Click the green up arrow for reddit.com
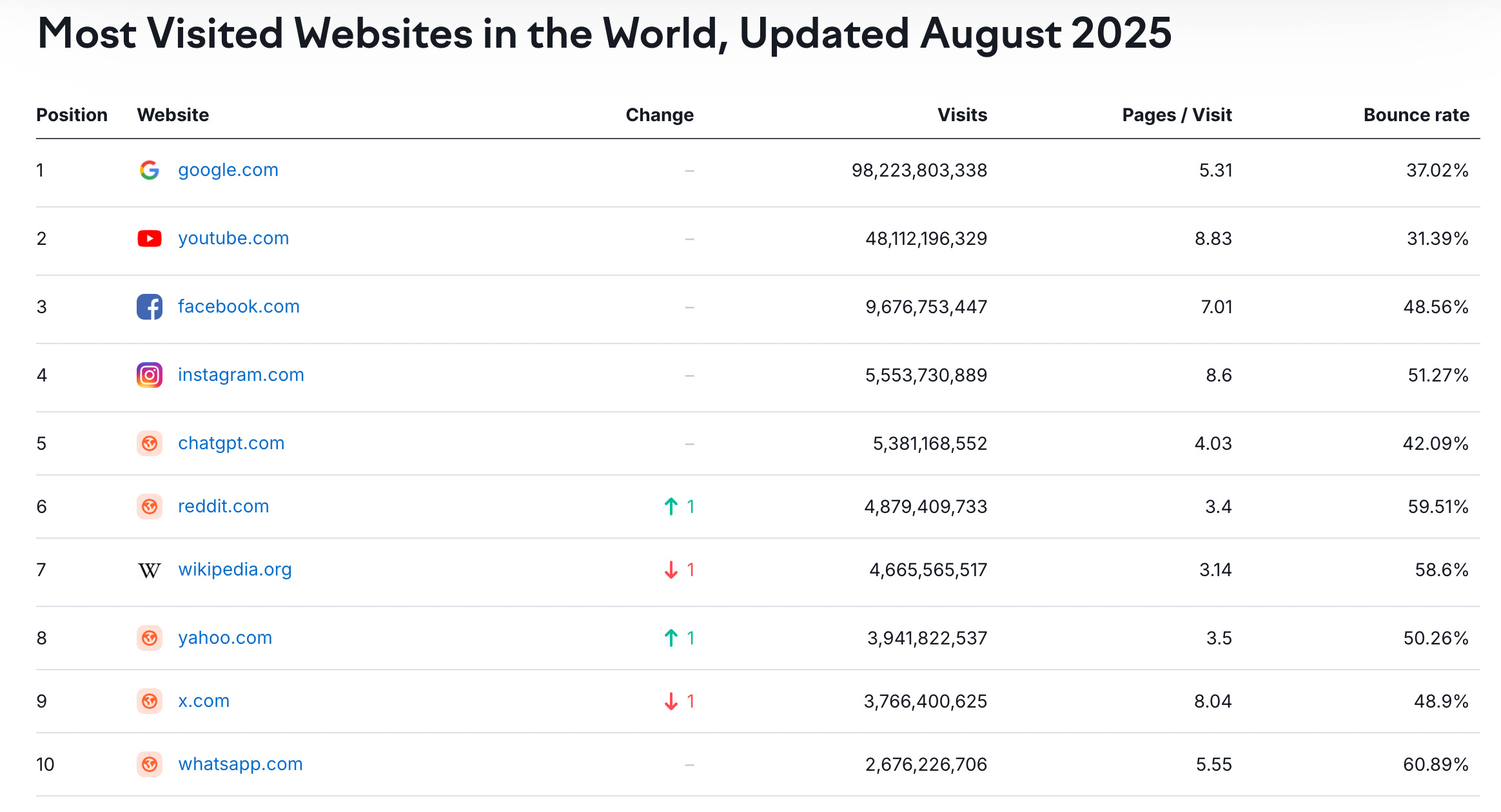Screen dimensions: 1501x812 pos(671,507)
